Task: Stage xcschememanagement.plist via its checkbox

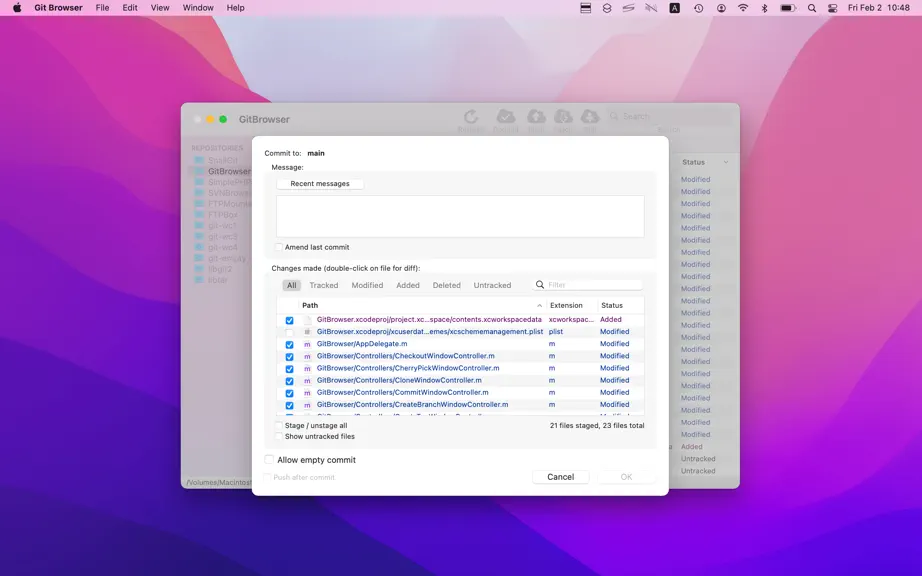Action: [x=289, y=332]
